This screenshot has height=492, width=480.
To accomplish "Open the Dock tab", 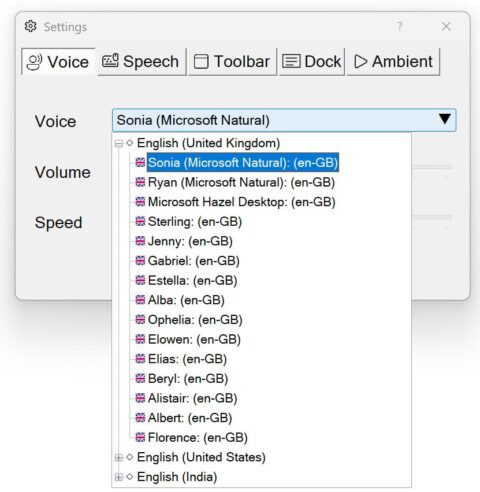I will pyautogui.click(x=312, y=62).
